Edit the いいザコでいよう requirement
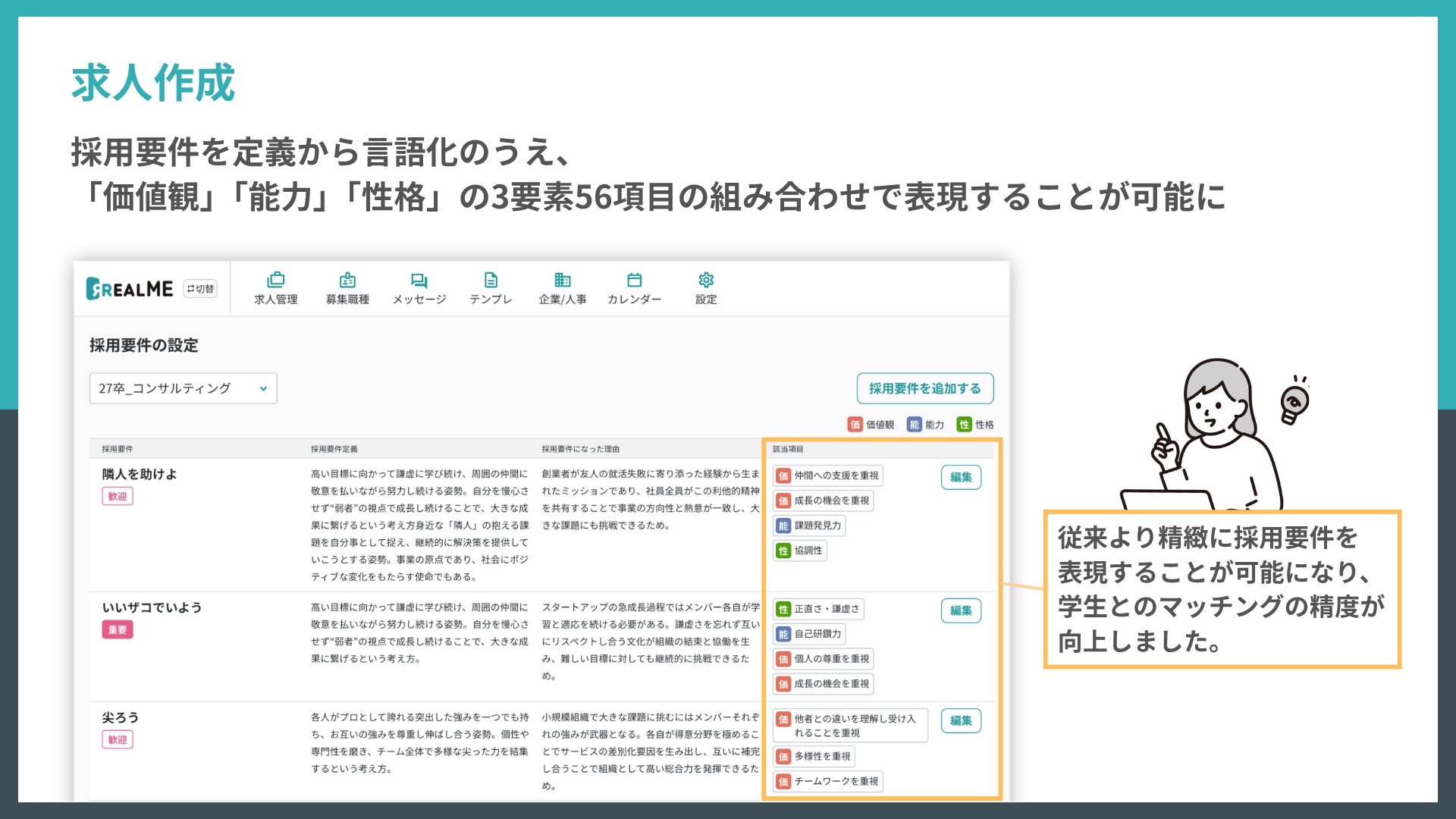 tap(960, 610)
